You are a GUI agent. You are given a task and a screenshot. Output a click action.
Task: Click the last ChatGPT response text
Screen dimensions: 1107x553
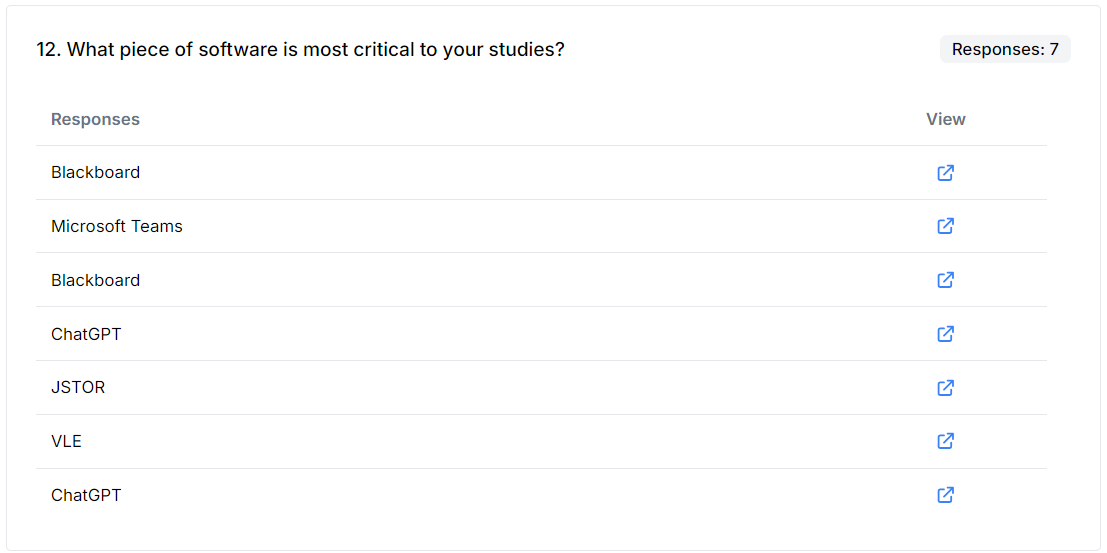(x=86, y=495)
